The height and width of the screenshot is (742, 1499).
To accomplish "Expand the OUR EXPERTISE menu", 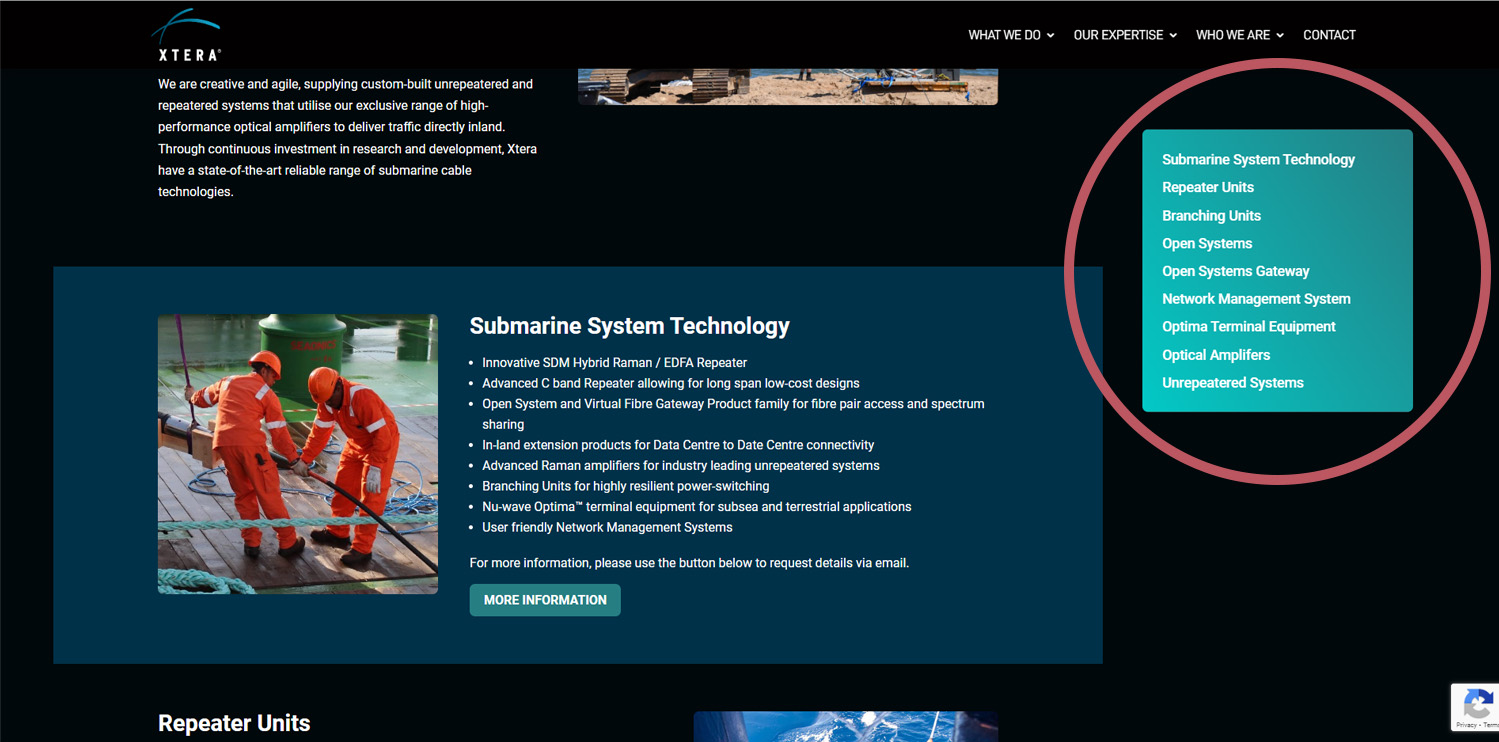I will [x=1125, y=35].
